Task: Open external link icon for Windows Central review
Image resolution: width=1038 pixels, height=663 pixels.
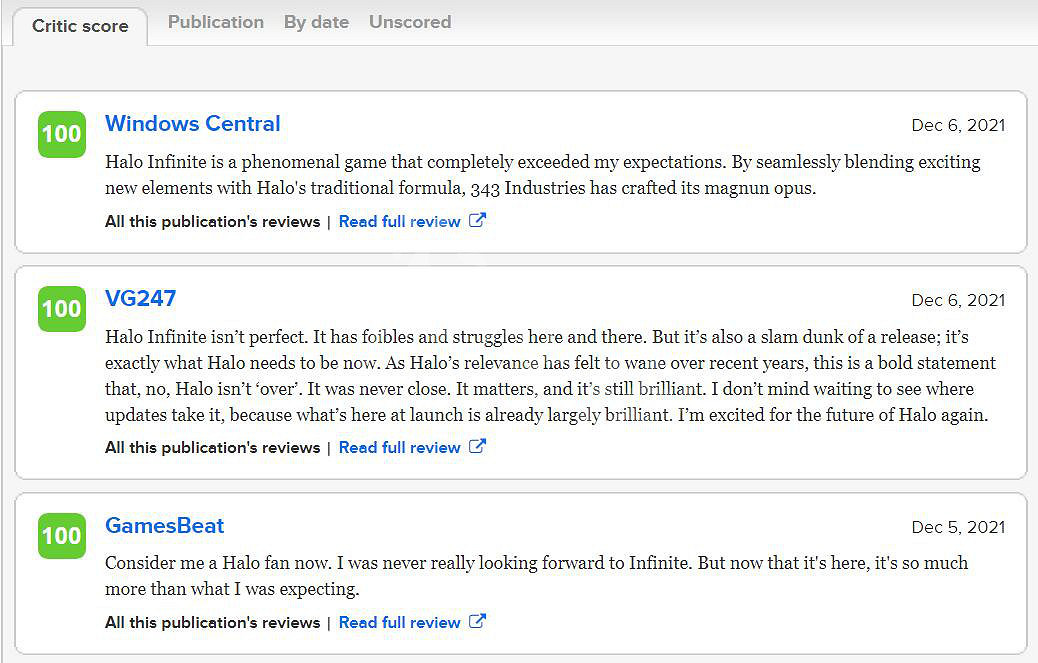Action: click(478, 221)
